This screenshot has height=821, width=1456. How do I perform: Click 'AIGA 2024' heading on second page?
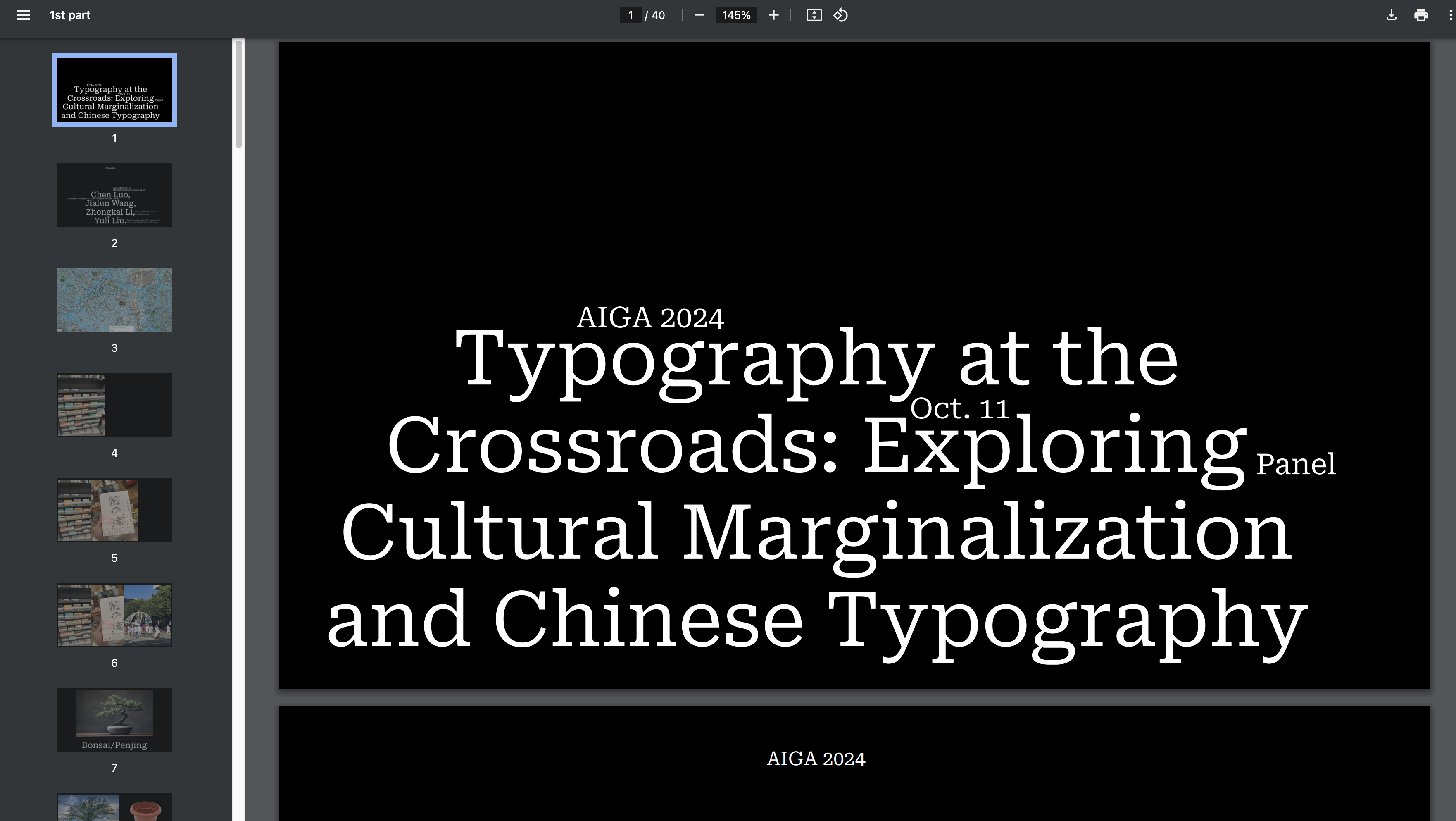pyautogui.click(x=816, y=759)
